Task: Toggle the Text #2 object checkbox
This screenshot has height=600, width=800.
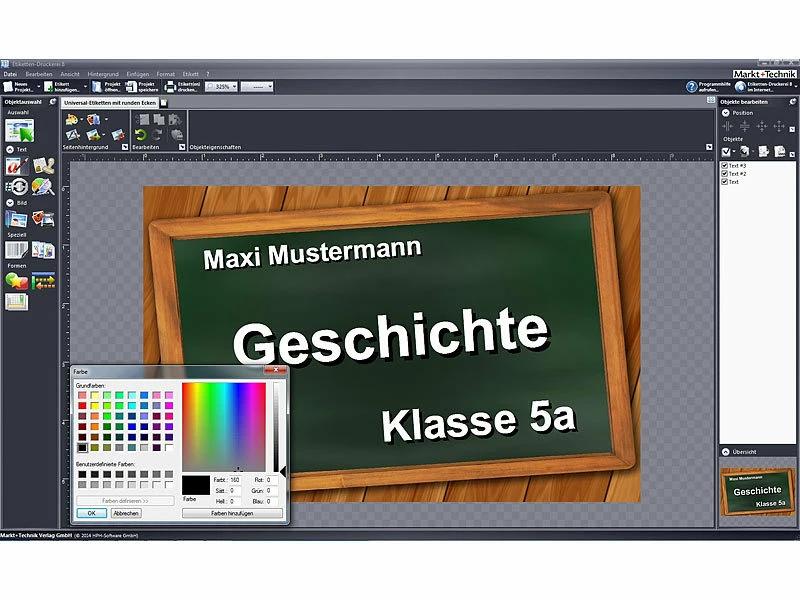Action: click(724, 173)
